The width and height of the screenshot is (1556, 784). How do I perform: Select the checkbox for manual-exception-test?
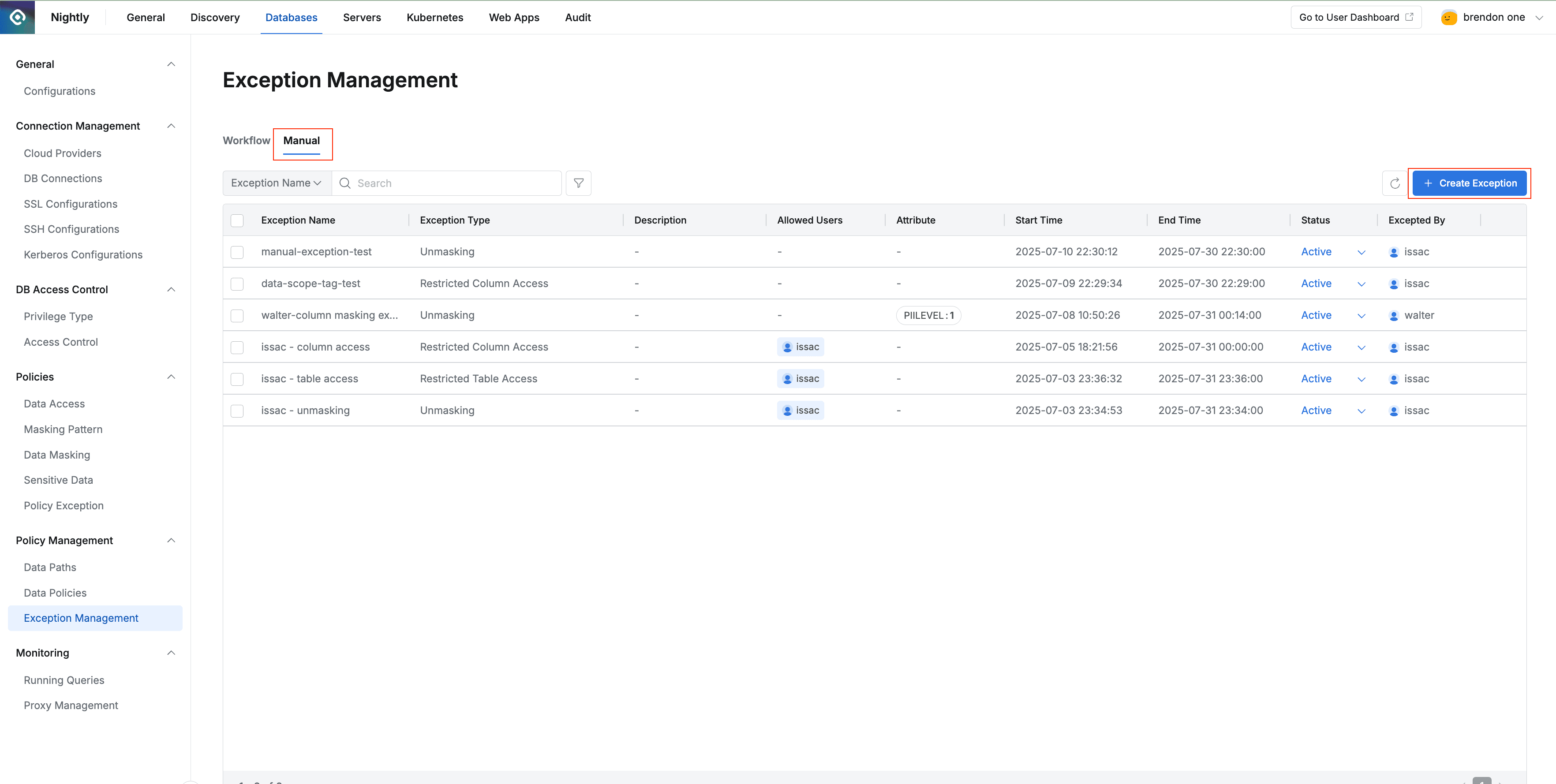pos(237,252)
